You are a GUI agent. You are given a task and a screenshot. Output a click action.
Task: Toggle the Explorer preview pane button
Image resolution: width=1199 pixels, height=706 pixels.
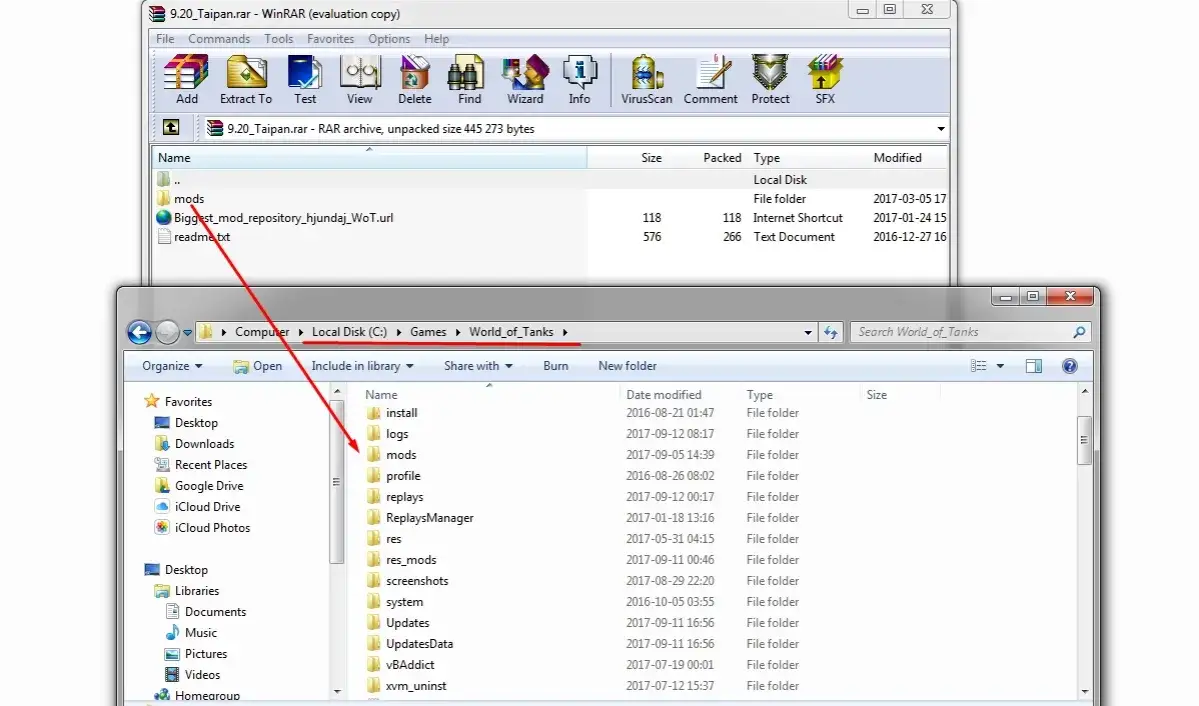pyautogui.click(x=1034, y=366)
